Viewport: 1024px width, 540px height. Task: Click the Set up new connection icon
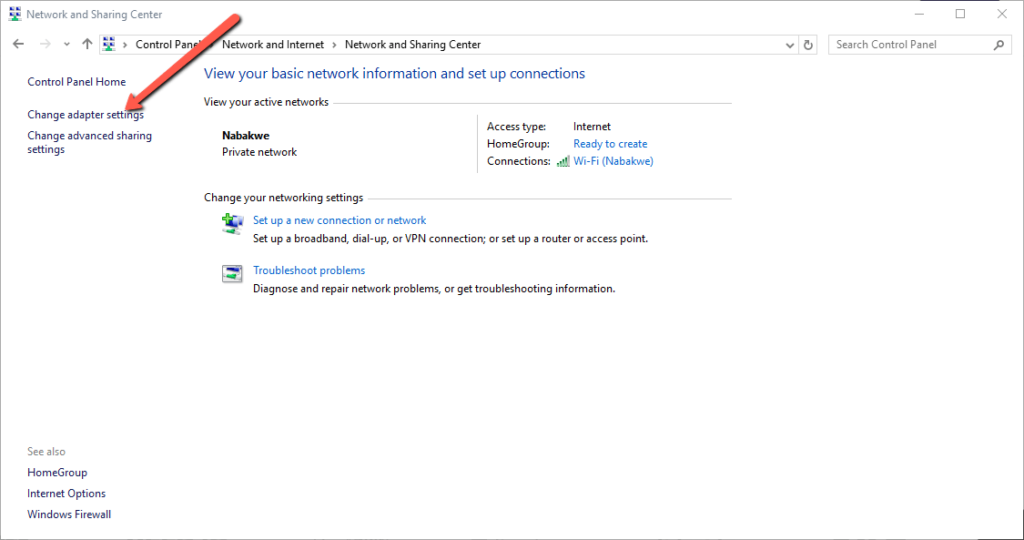coord(232,223)
